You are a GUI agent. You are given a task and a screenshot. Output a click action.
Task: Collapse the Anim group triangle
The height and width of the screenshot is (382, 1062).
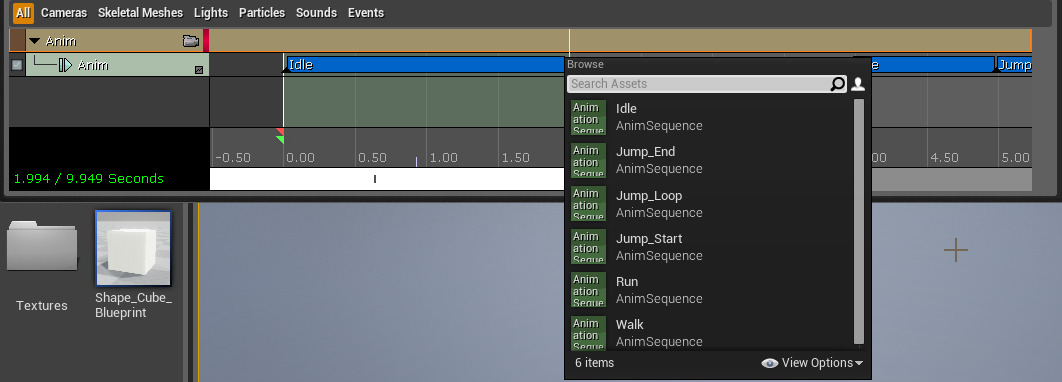pyautogui.click(x=35, y=41)
